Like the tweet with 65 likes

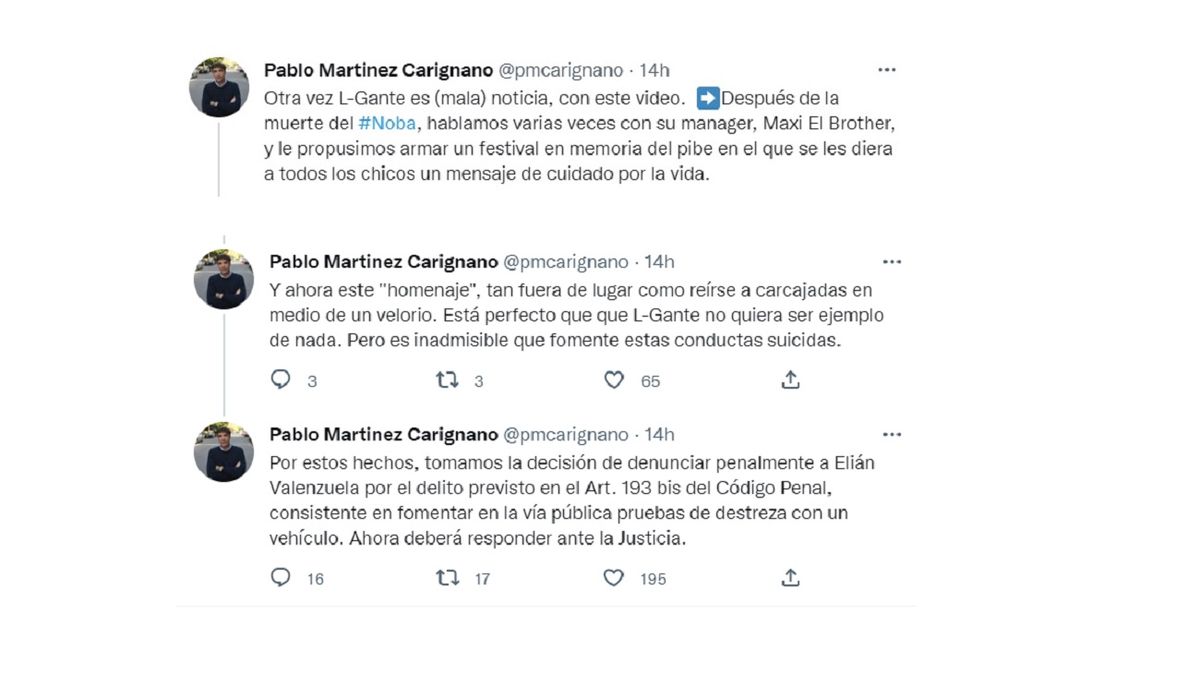pyautogui.click(x=614, y=380)
